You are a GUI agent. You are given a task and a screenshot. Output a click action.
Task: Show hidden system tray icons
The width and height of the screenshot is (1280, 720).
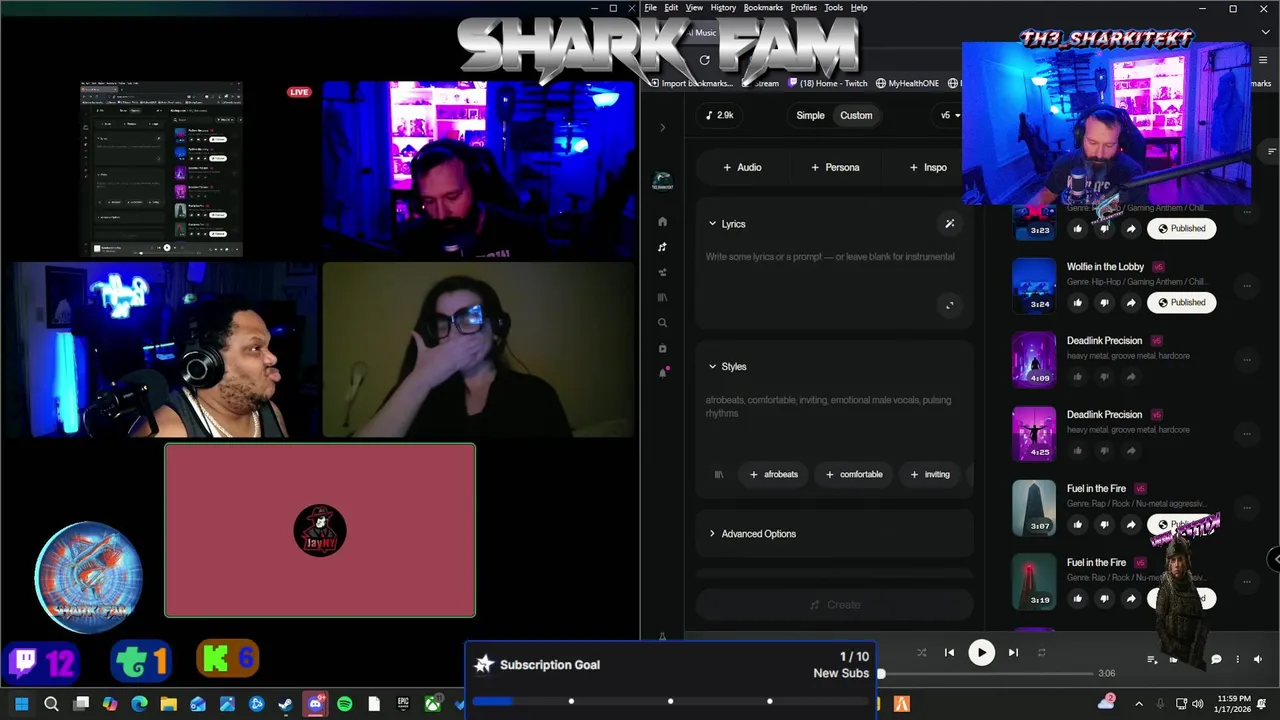(1138, 704)
